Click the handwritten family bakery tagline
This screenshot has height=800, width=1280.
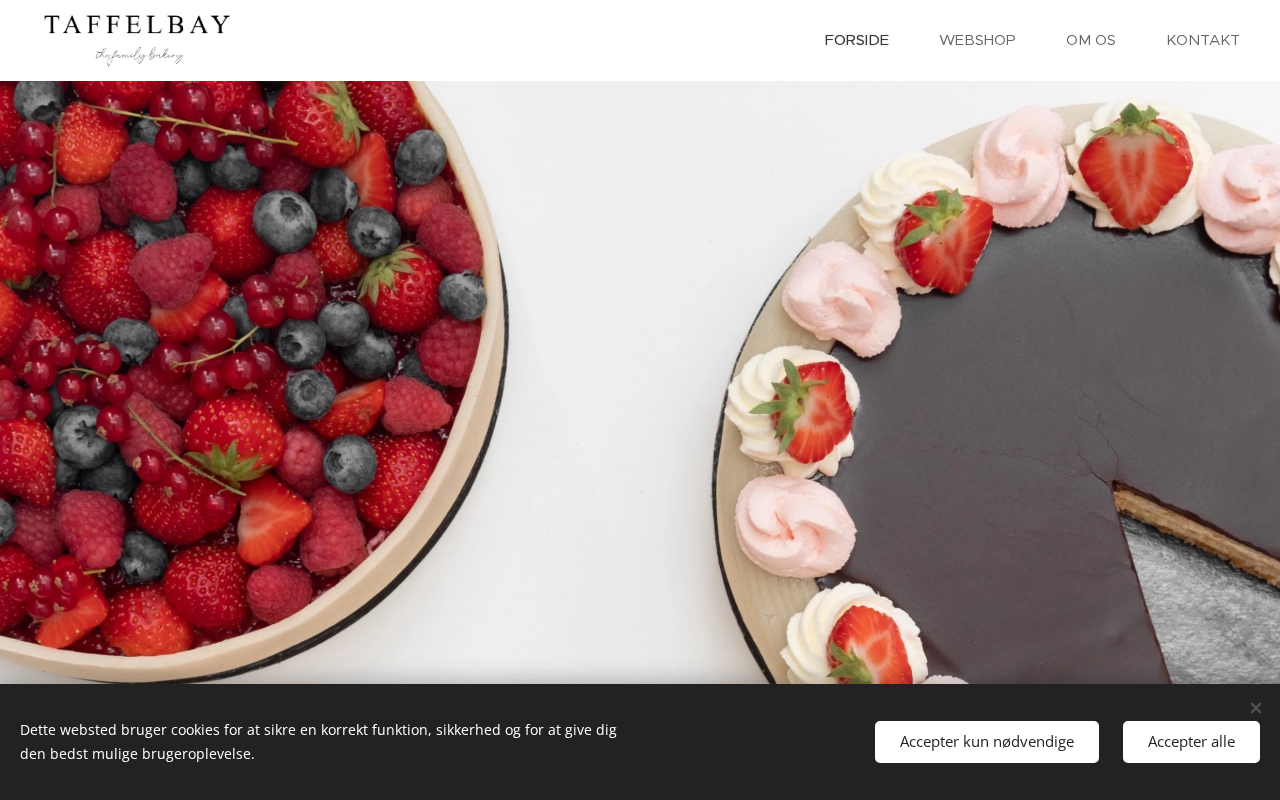click(140, 55)
